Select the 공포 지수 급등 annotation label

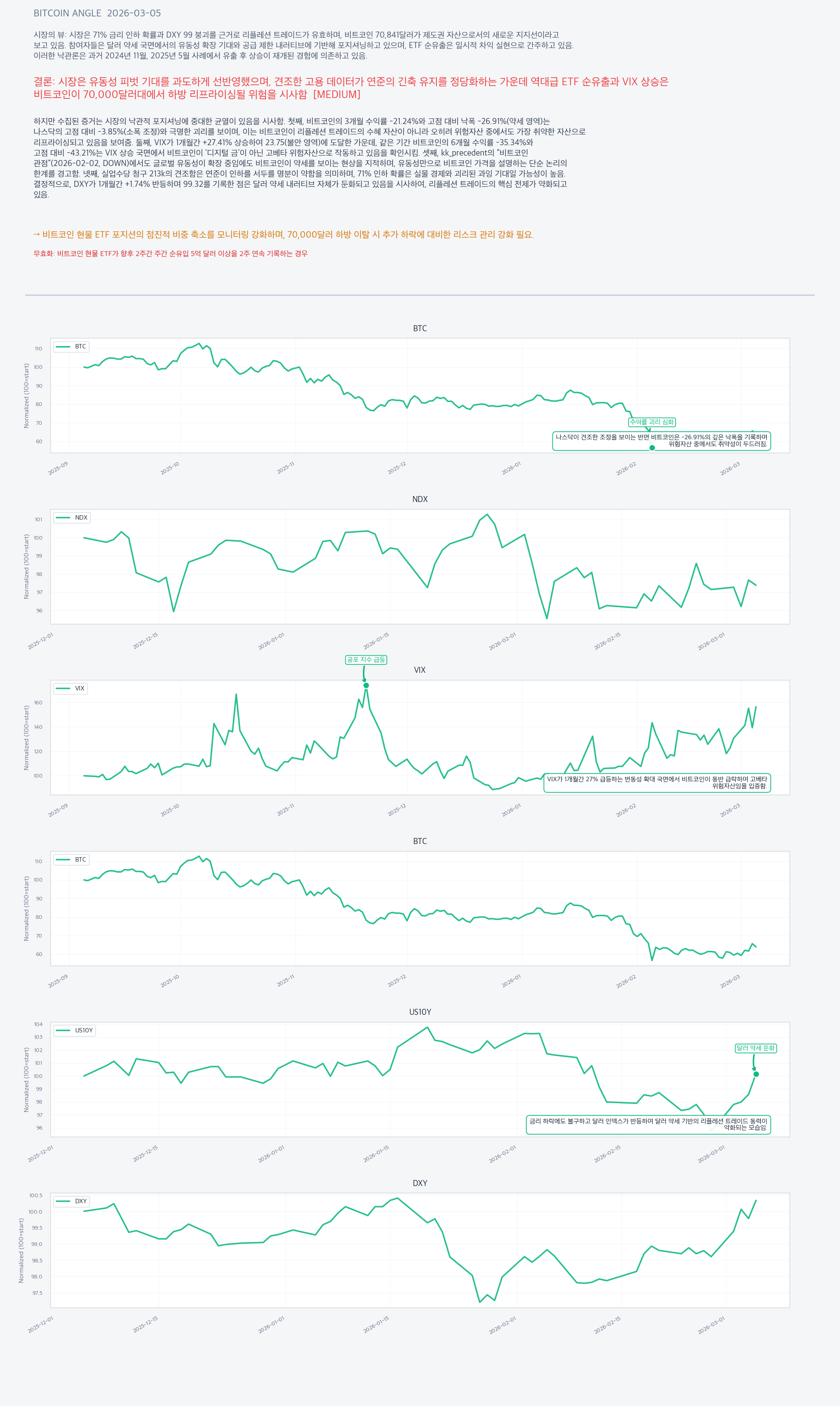coord(366,660)
